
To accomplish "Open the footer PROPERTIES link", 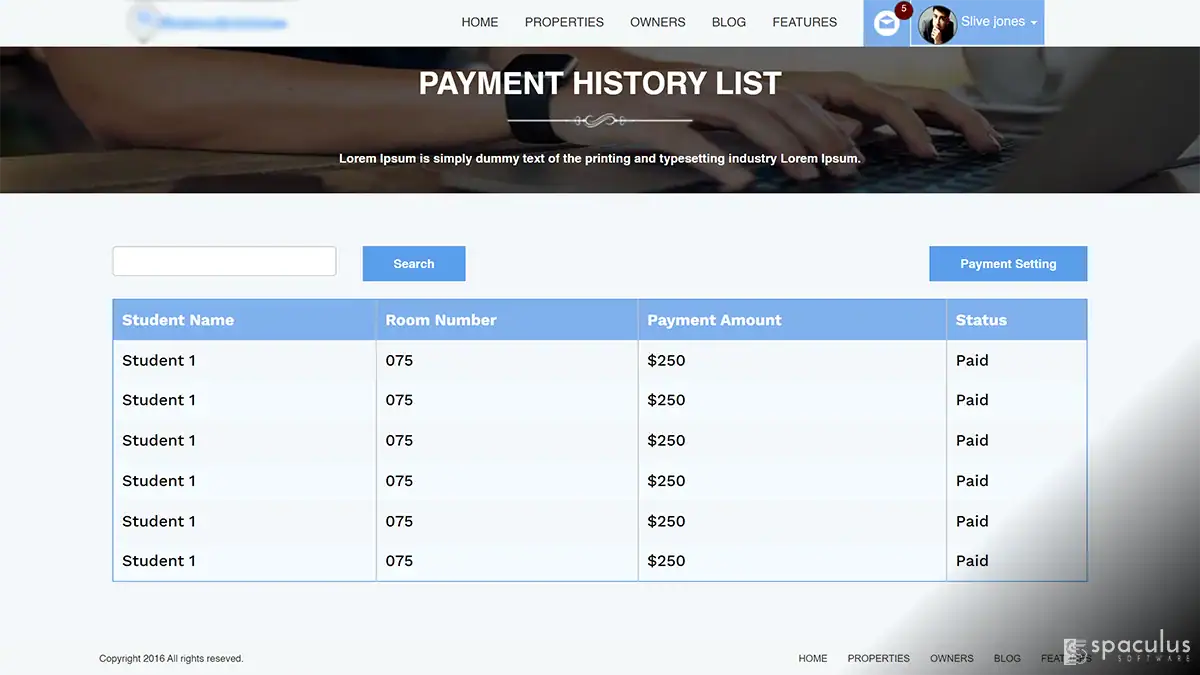I will tap(879, 659).
